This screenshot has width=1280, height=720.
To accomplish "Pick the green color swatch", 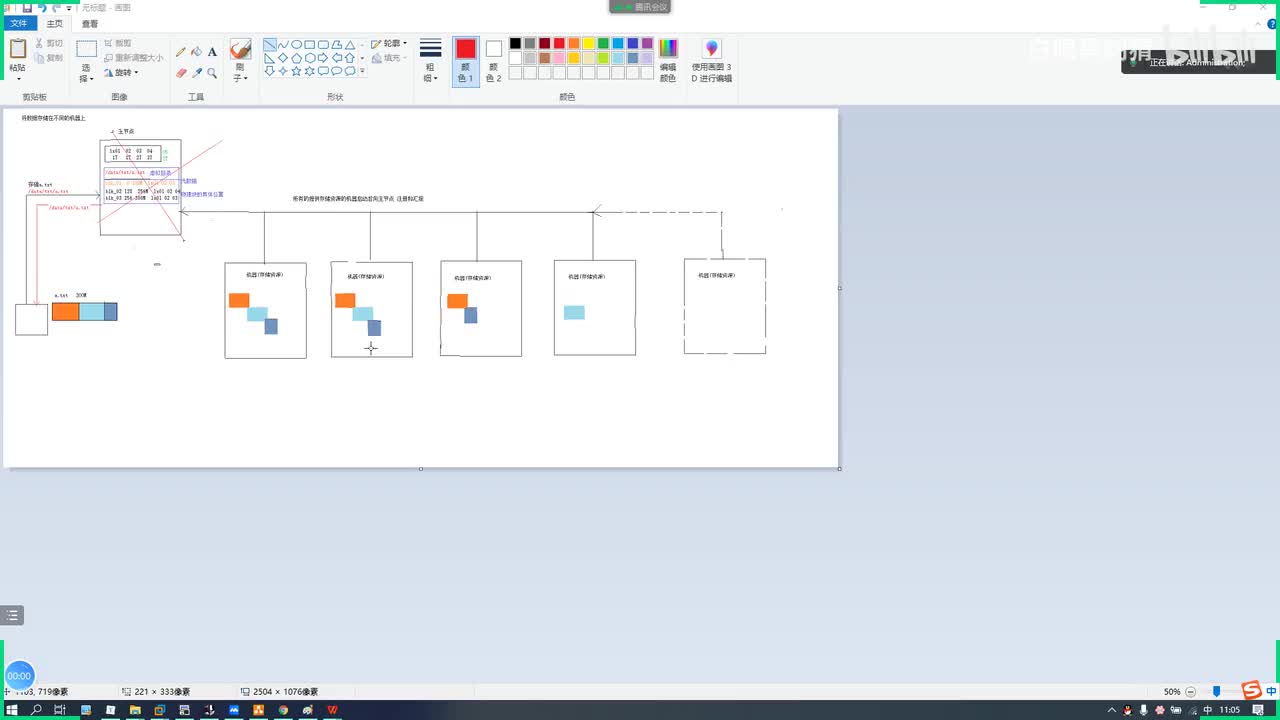I will (603, 43).
